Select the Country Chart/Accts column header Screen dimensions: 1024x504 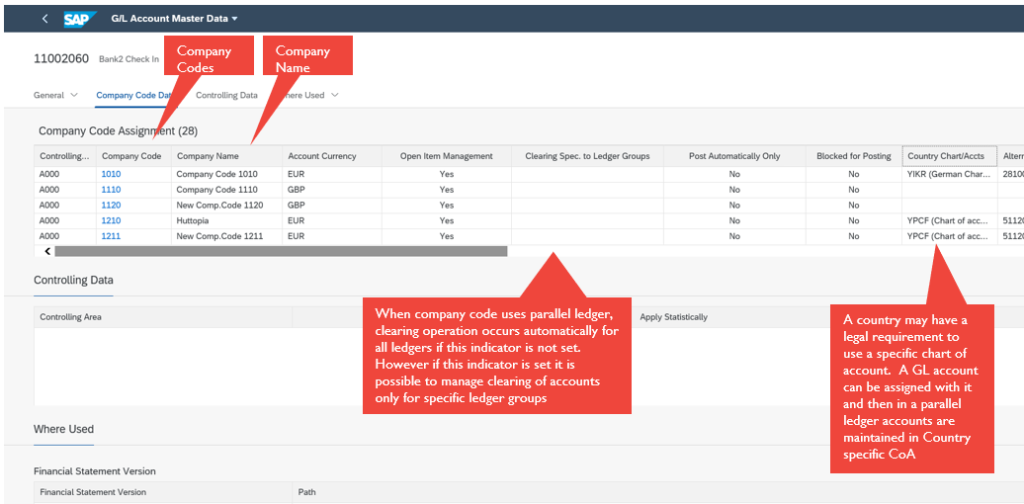950,156
